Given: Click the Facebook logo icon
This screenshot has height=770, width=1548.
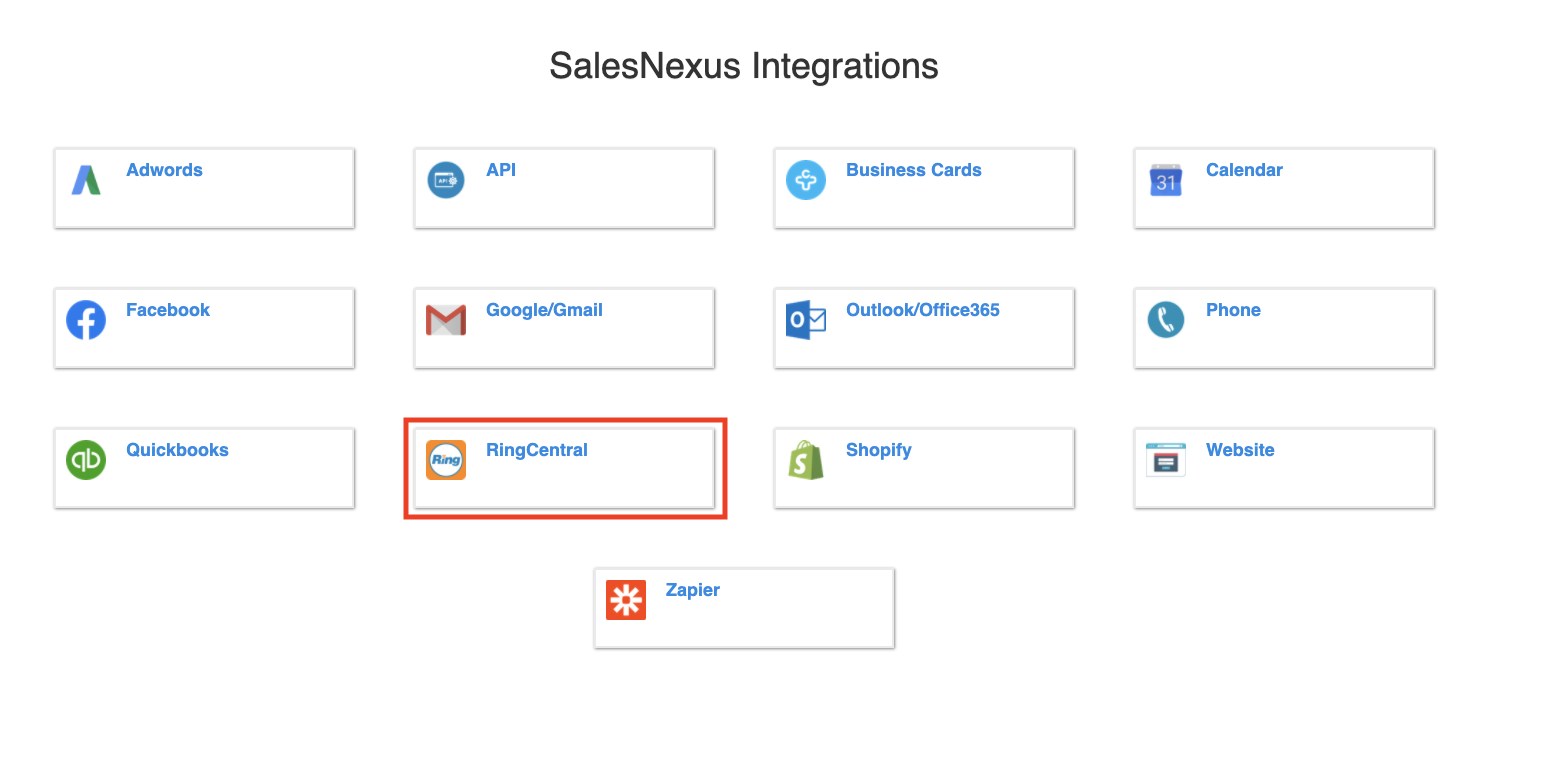Looking at the screenshot, I should 86,320.
